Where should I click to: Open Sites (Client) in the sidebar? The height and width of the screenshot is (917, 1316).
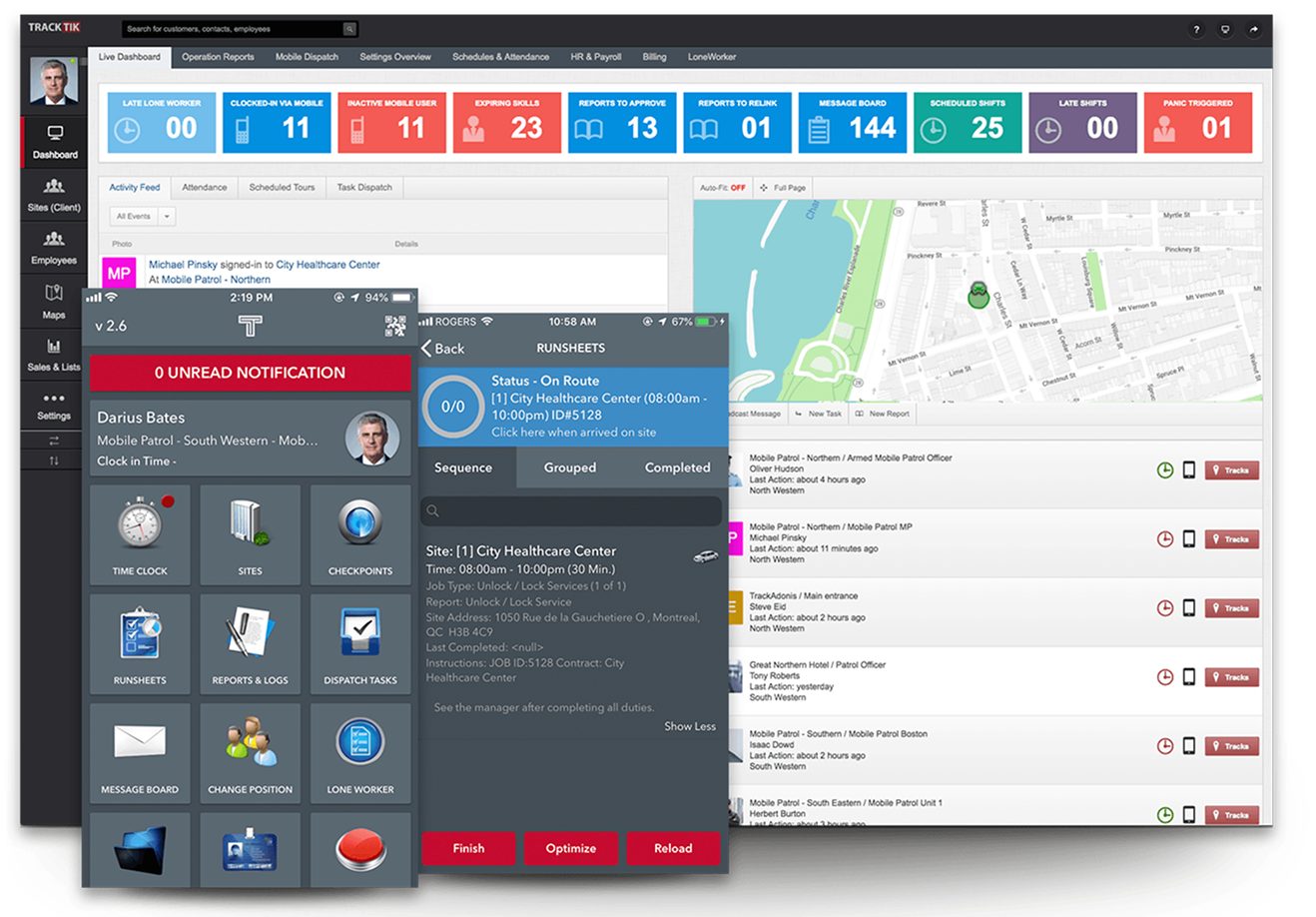(54, 196)
